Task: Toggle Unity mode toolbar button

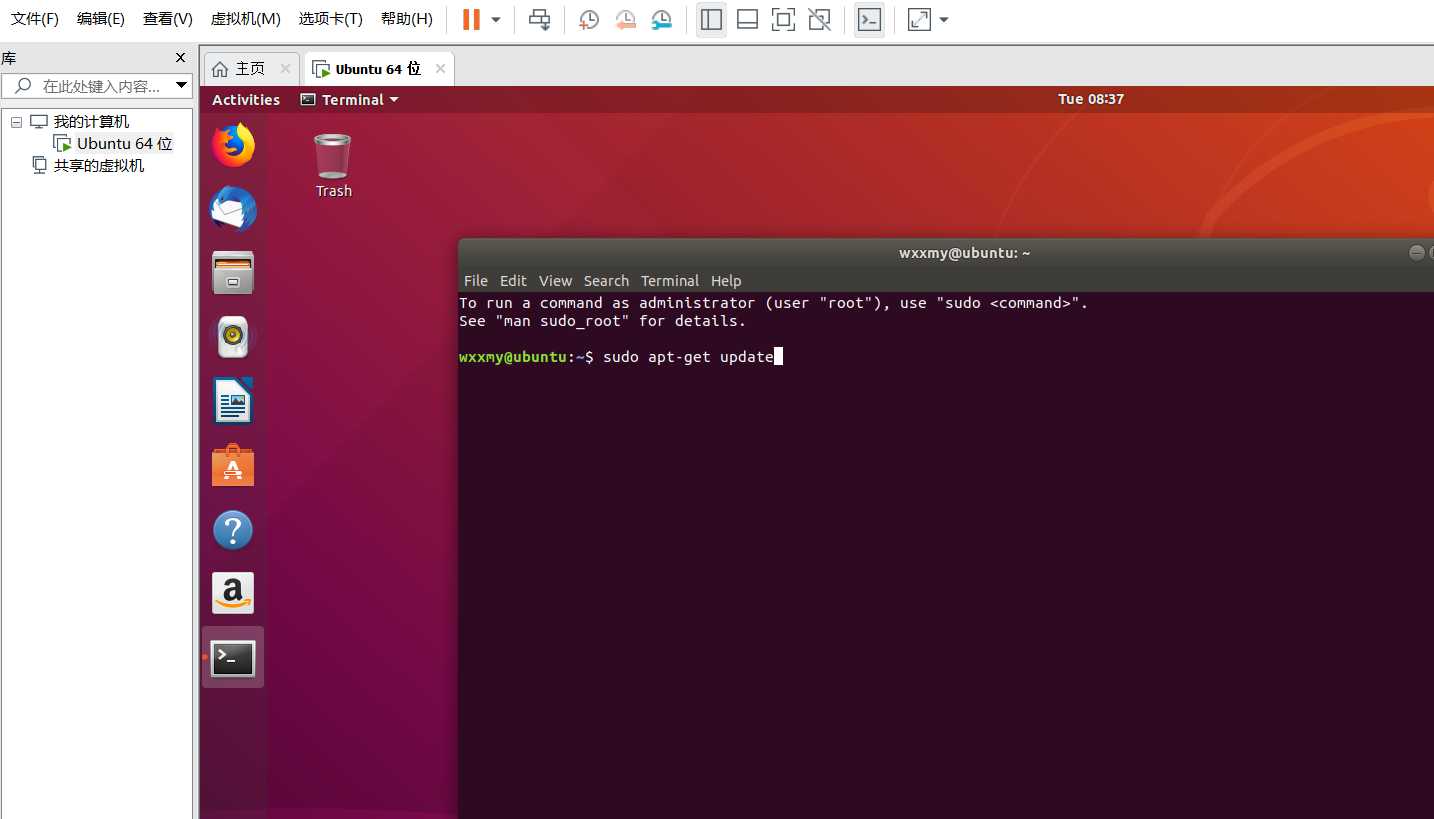Action: [x=819, y=19]
